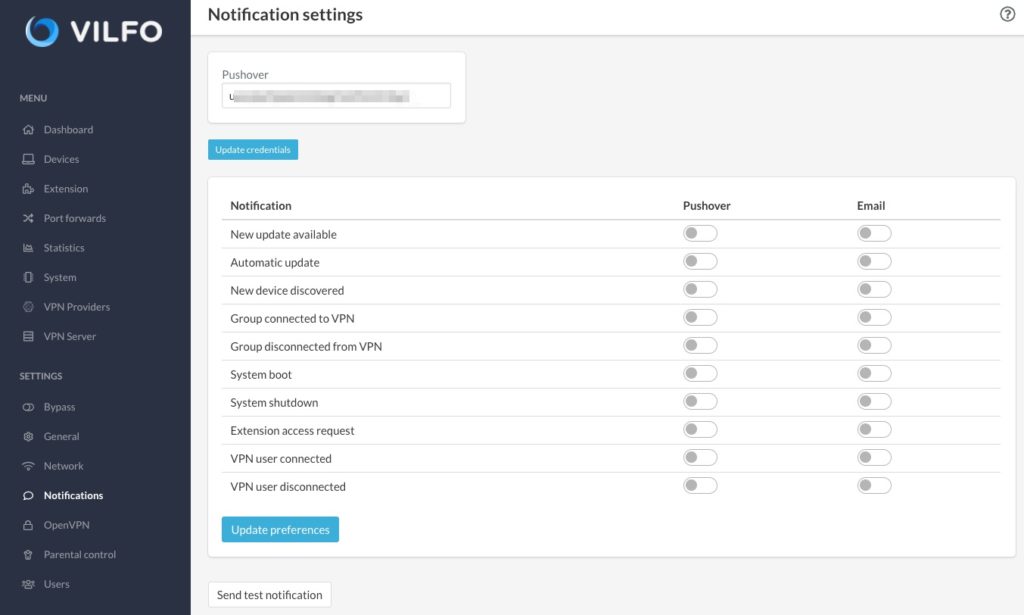Viewport: 1024px width, 615px height.
Task: Click the Update preferences button
Action: pos(280,529)
